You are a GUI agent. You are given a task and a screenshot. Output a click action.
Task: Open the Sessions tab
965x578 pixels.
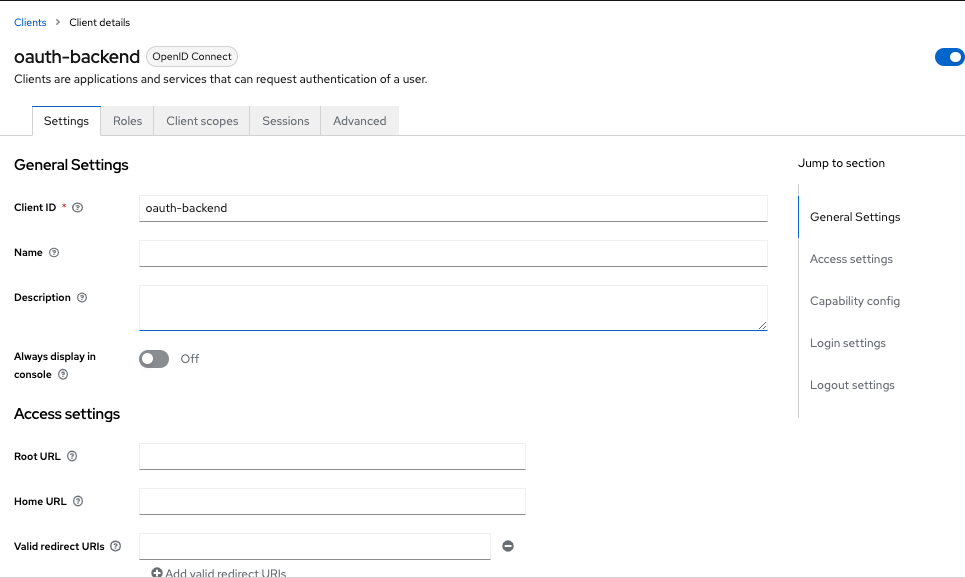[x=284, y=120]
